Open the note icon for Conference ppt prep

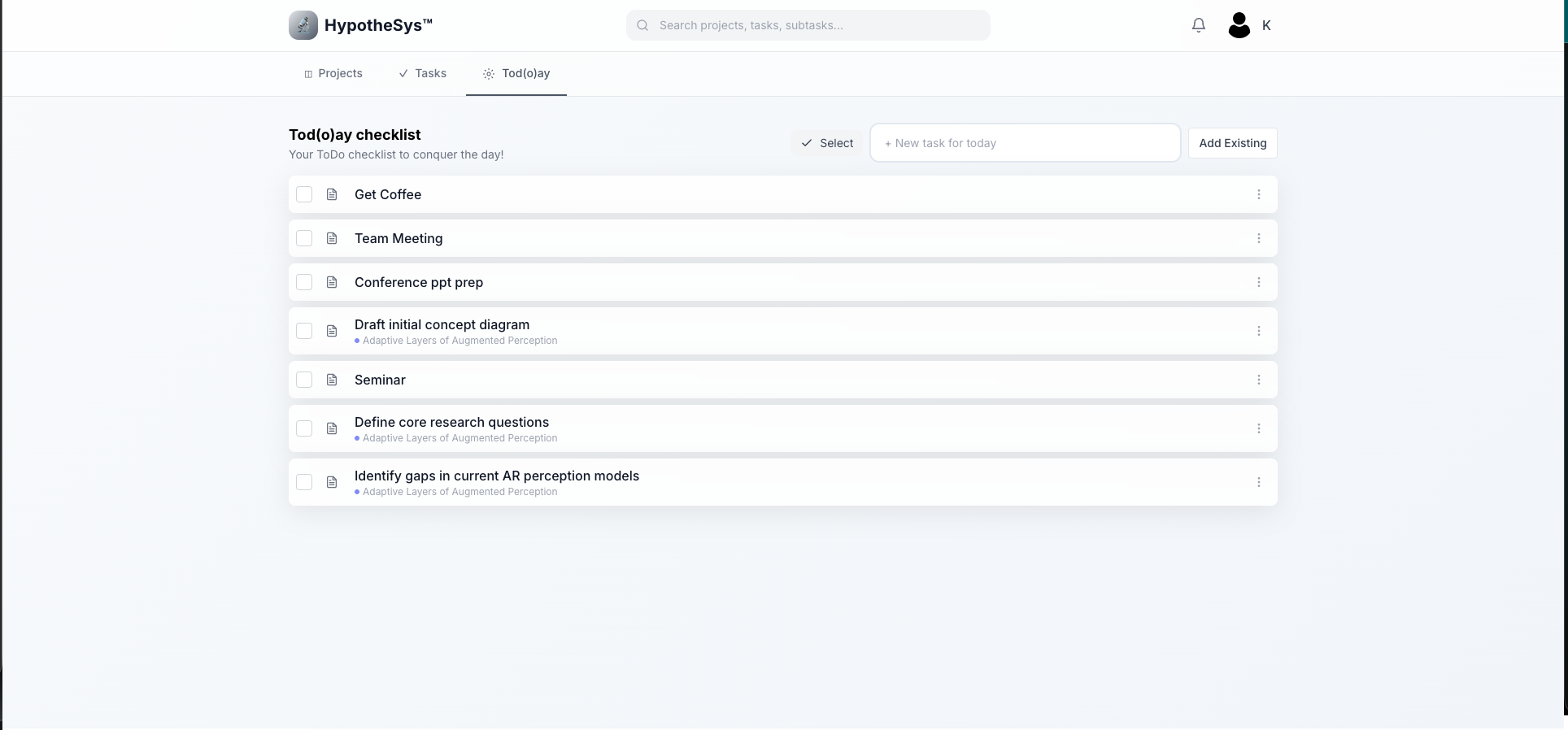(x=332, y=282)
